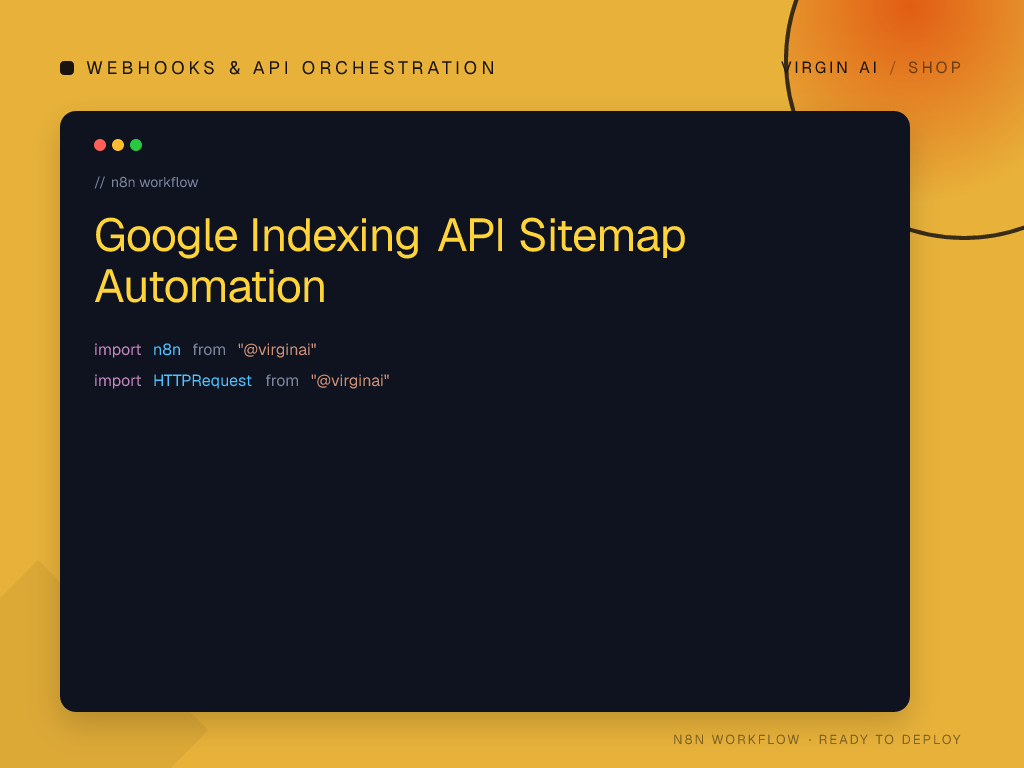Image resolution: width=1024 pixels, height=768 pixels.
Task: Click '"@virginai"' string on the HTTPRequest line
Action: (x=350, y=381)
